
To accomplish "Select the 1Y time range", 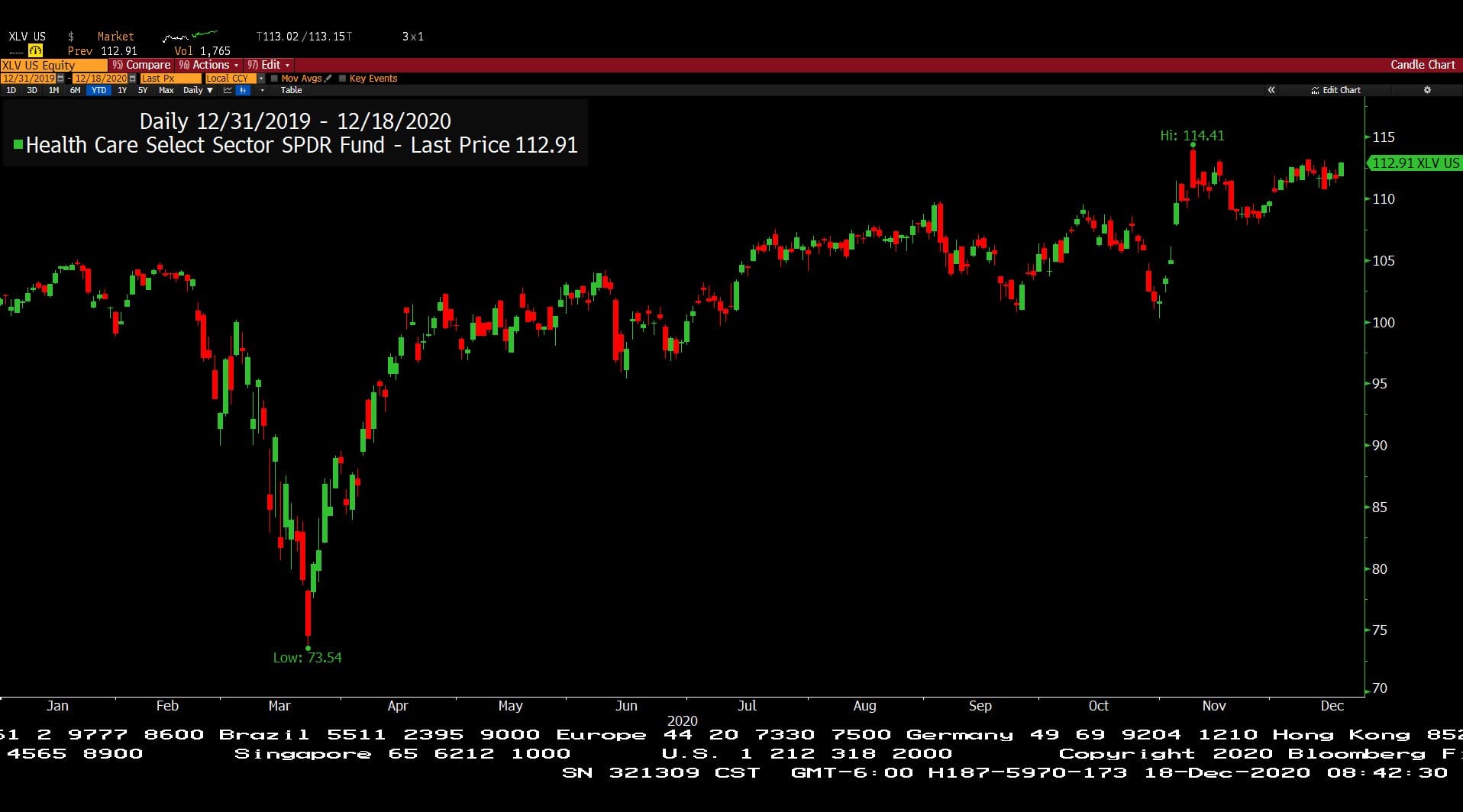I will pyautogui.click(x=122, y=90).
